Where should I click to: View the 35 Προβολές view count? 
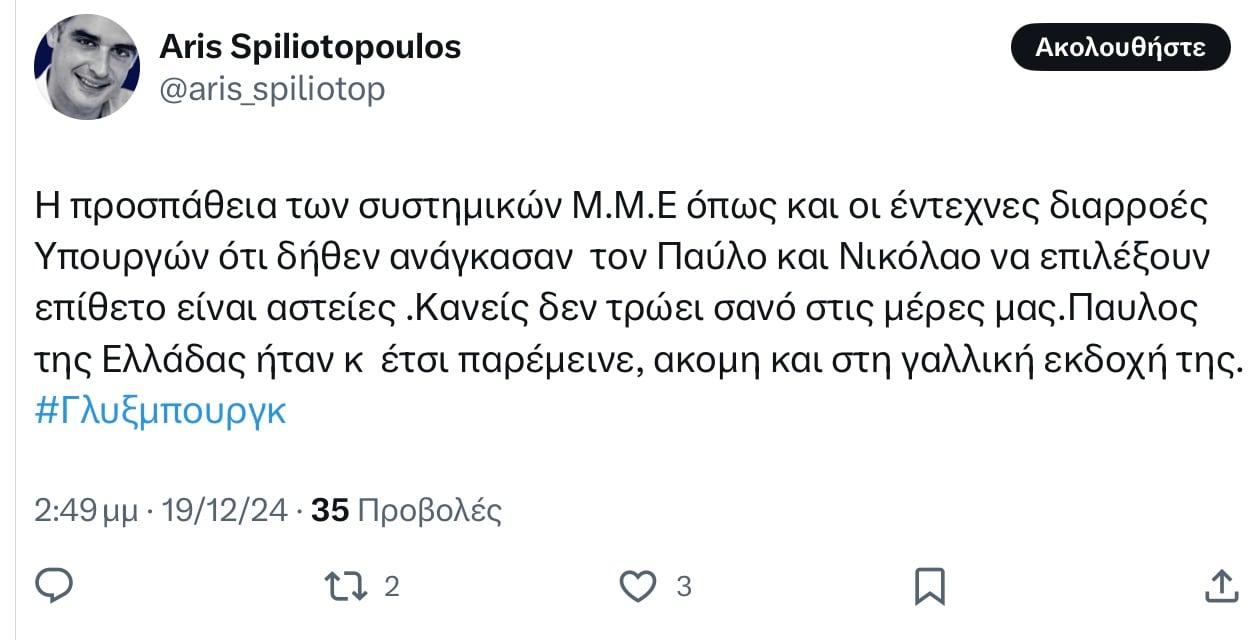pyautogui.click(x=406, y=511)
